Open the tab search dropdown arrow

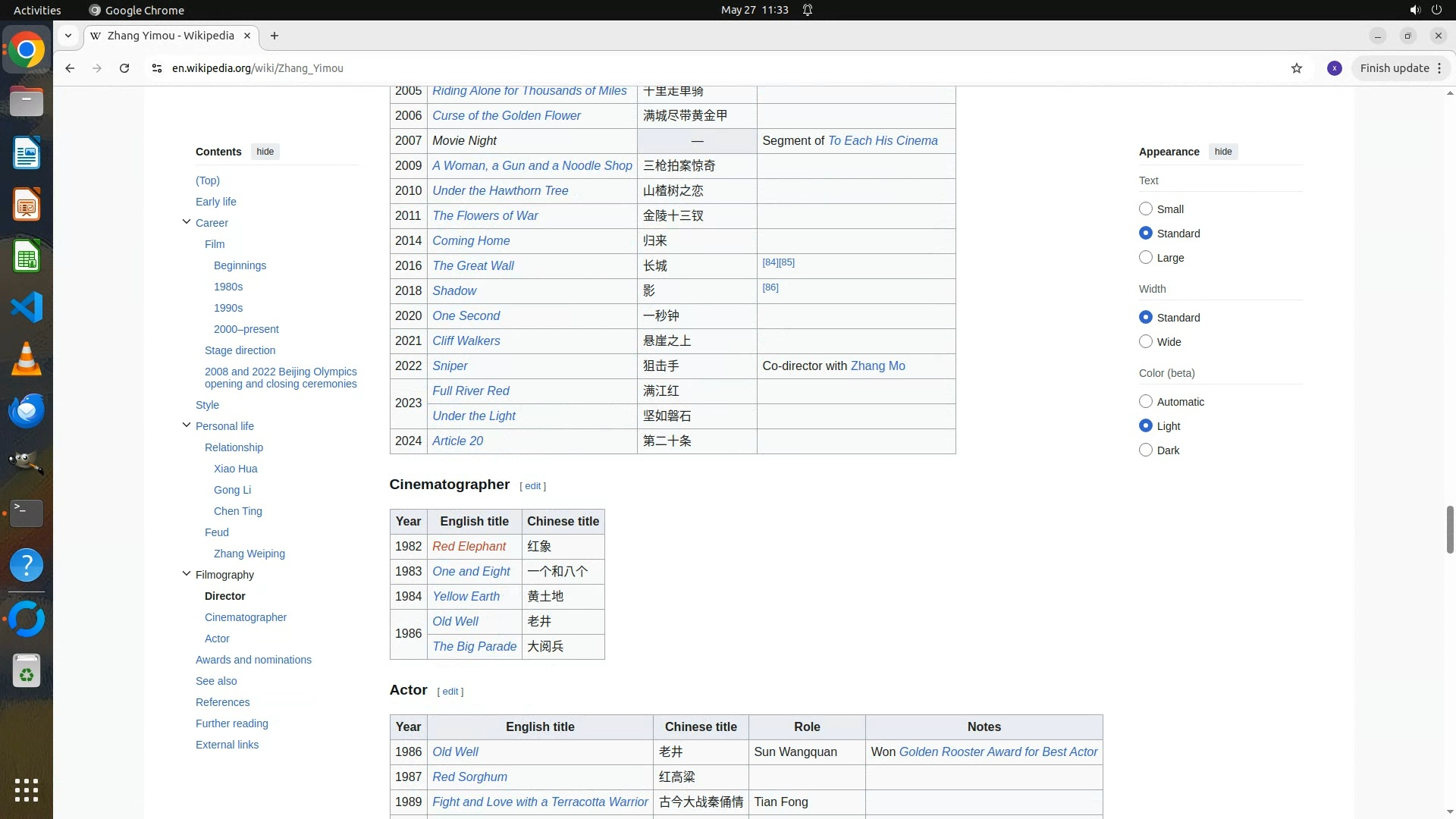[68, 36]
